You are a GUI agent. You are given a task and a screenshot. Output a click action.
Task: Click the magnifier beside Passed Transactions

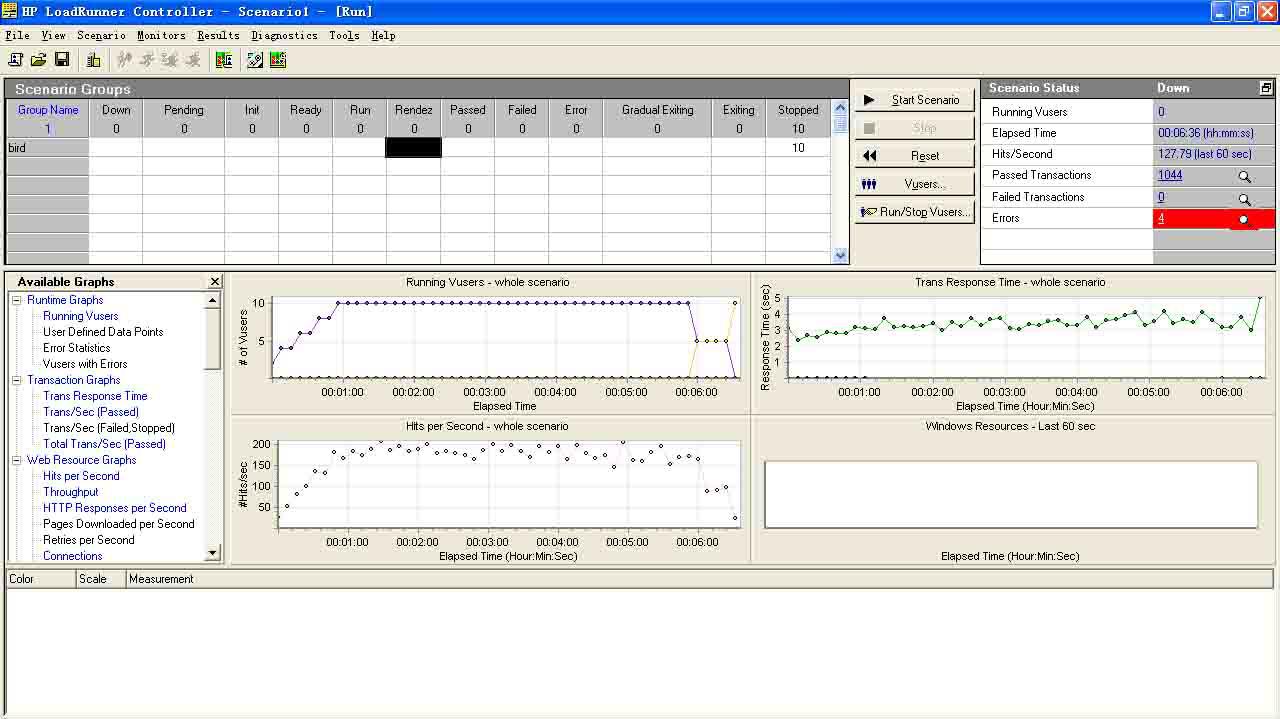[x=1245, y=176]
